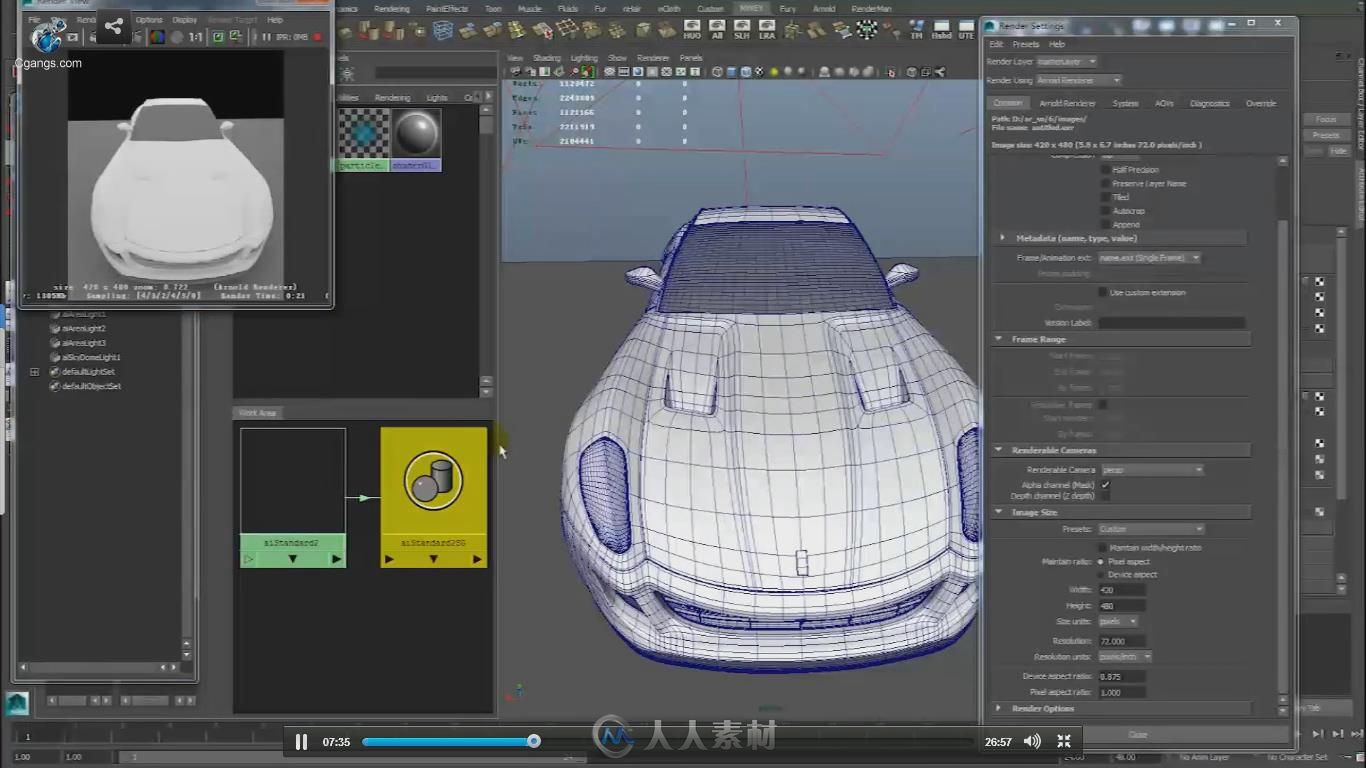Enable the Append checkbox

pyautogui.click(x=1105, y=225)
